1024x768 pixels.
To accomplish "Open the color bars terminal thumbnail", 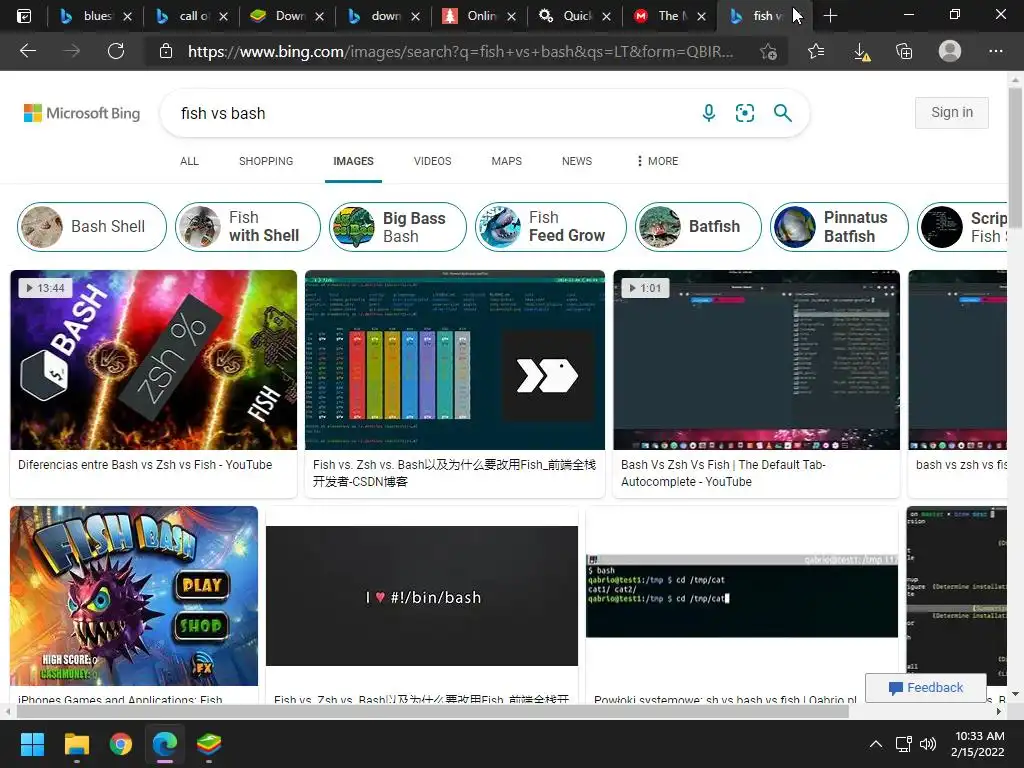I will click(x=455, y=360).
